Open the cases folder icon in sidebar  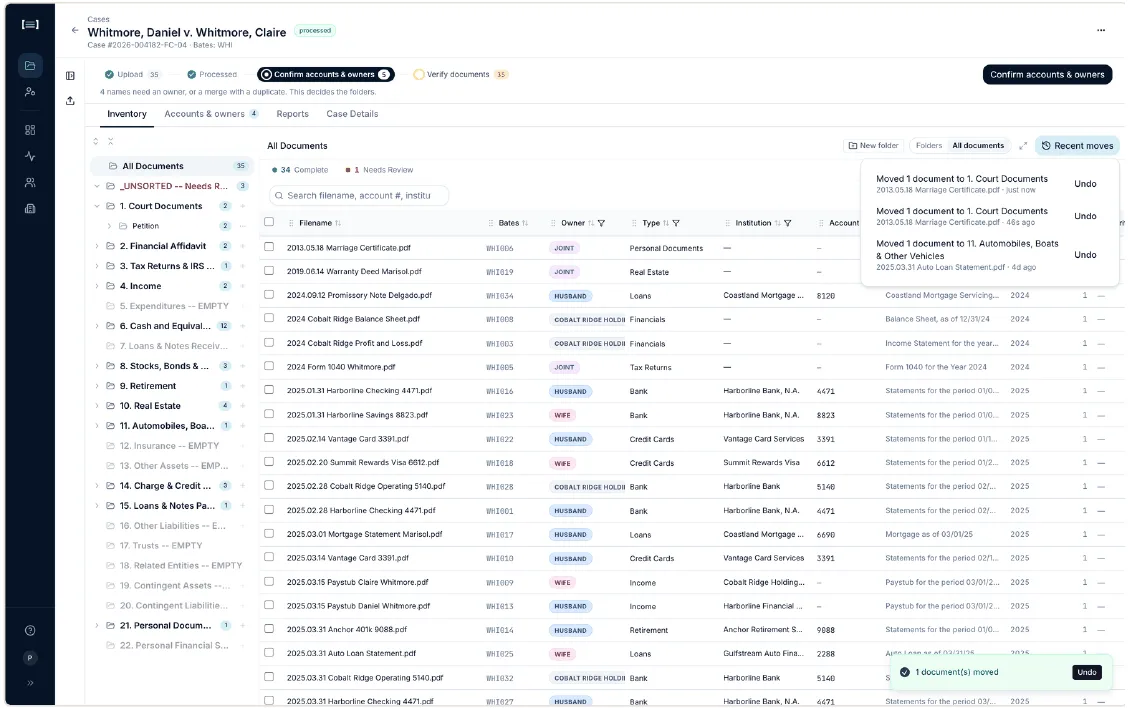29,65
